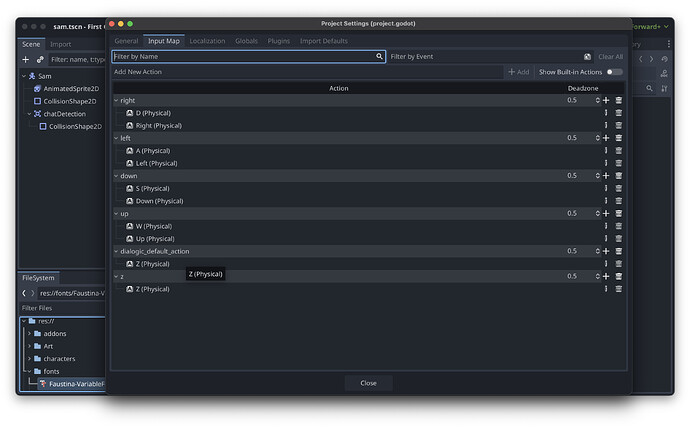Collapse the down action
The width and height of the screenshot is (690, 429).
tap(116, 176)
